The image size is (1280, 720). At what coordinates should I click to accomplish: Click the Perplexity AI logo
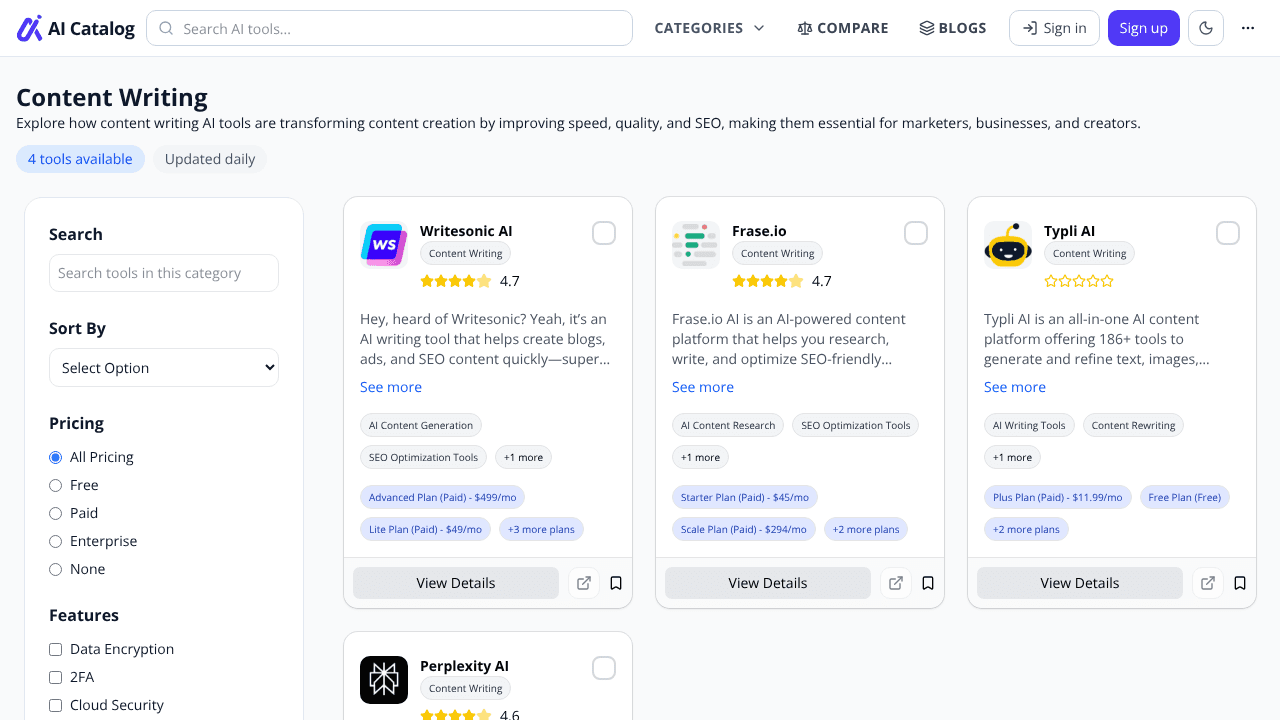point(384,680)
